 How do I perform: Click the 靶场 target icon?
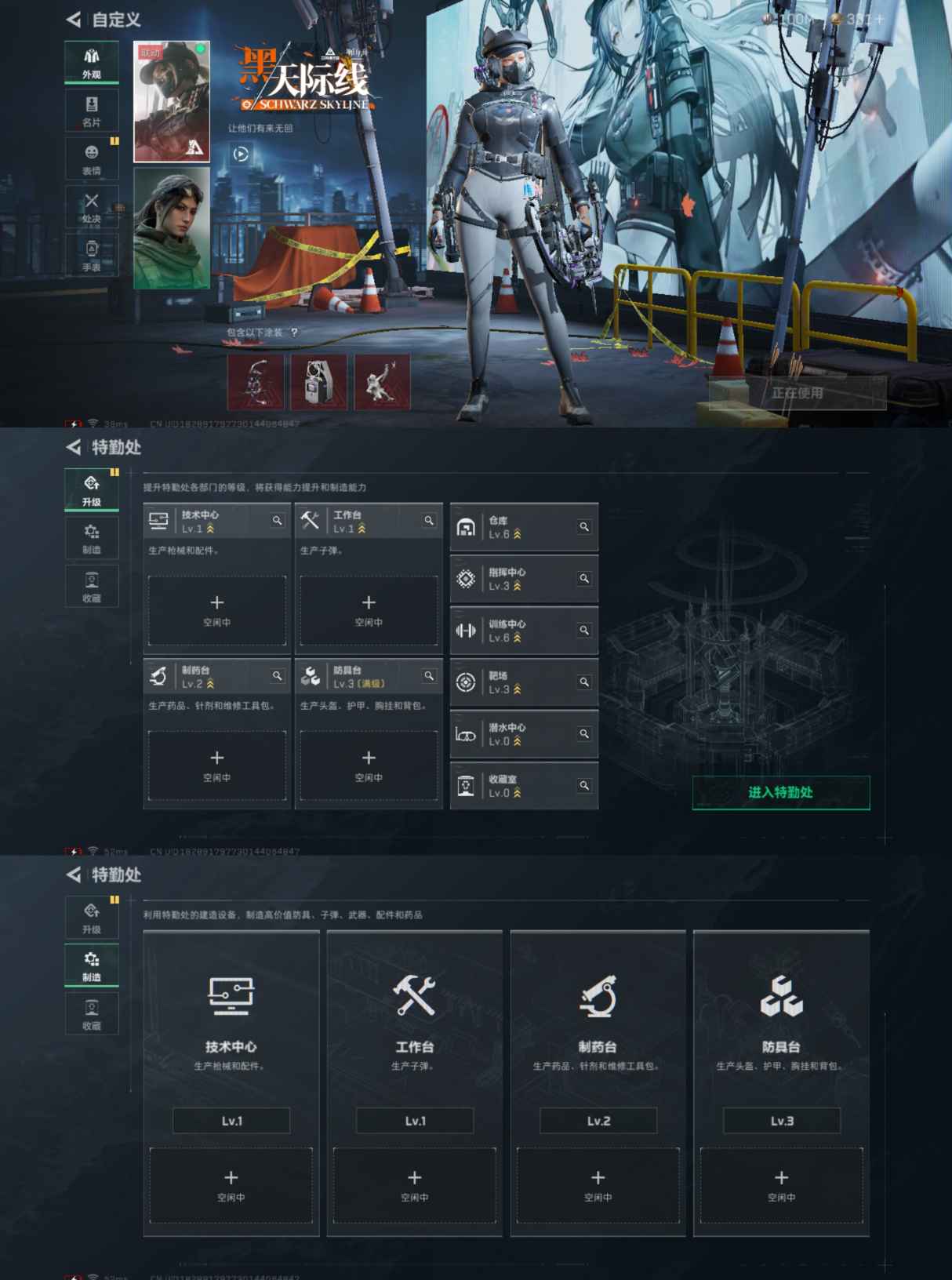466,682
